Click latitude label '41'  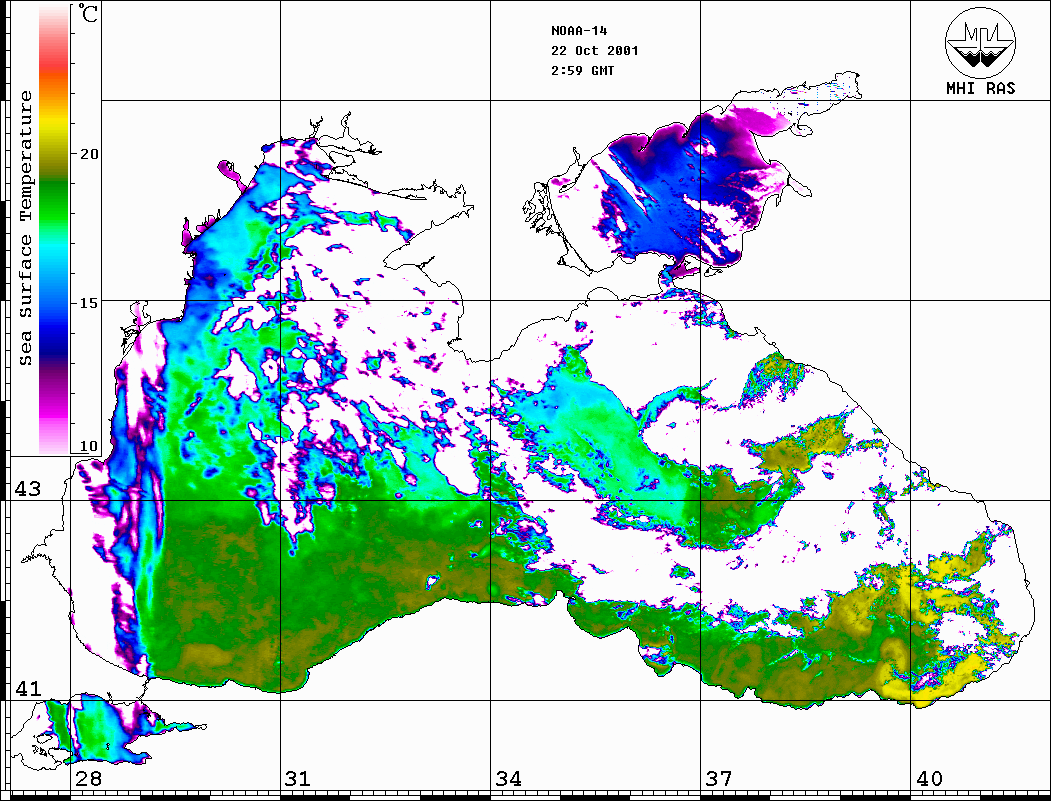27,688
